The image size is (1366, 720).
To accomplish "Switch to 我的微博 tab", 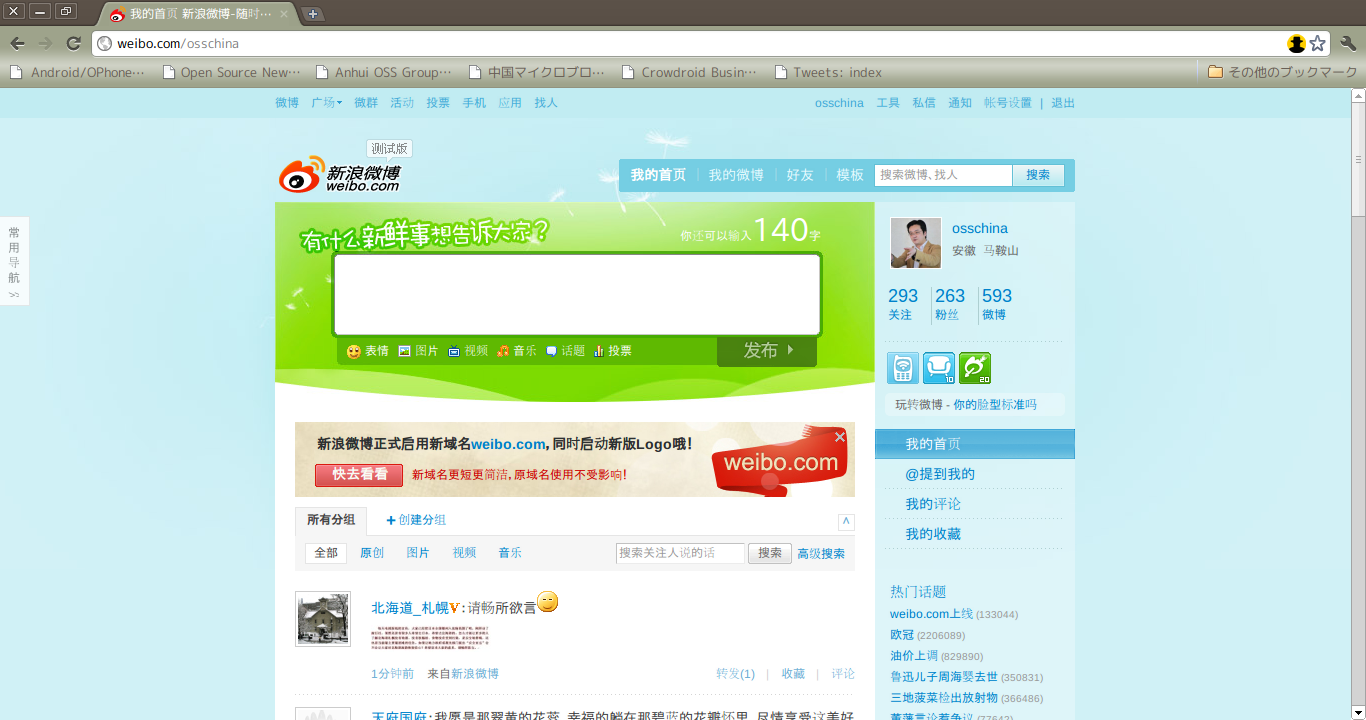I will pyautogui.click(x=736, y=175).
